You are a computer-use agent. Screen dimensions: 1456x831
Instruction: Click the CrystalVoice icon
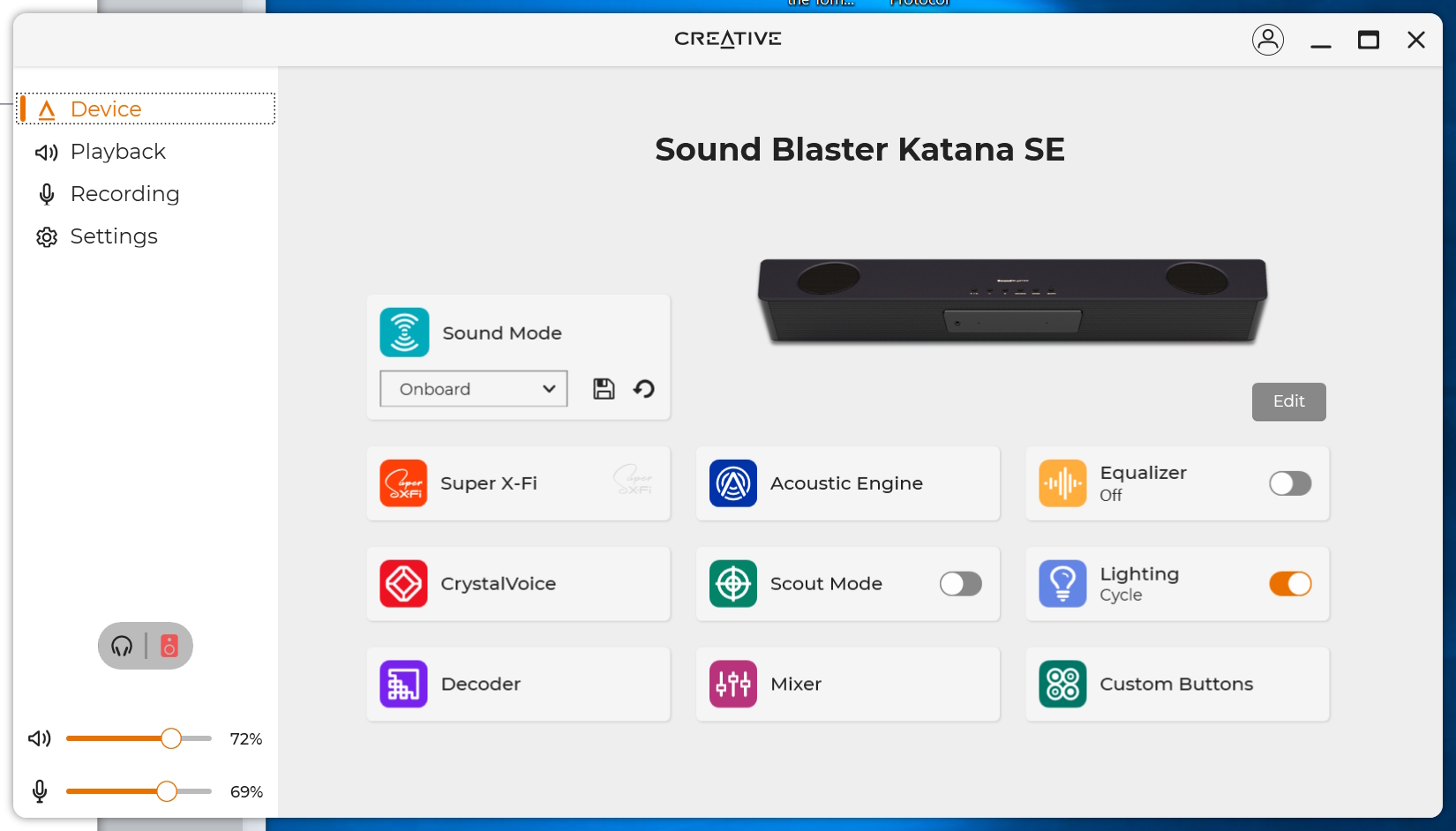tap(404, 584)
